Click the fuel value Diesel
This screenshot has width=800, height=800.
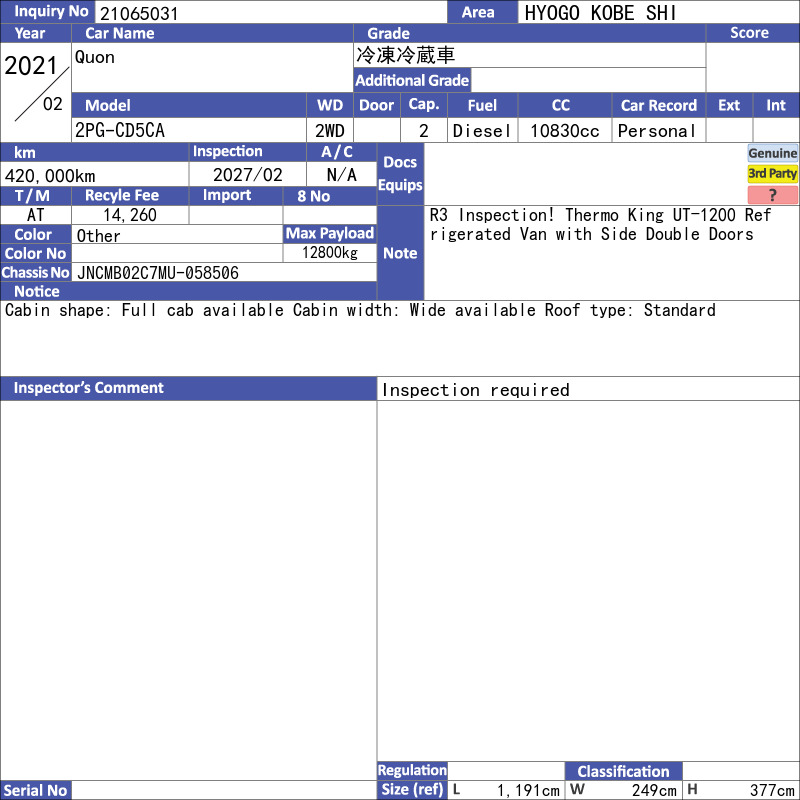pos(482,131)
